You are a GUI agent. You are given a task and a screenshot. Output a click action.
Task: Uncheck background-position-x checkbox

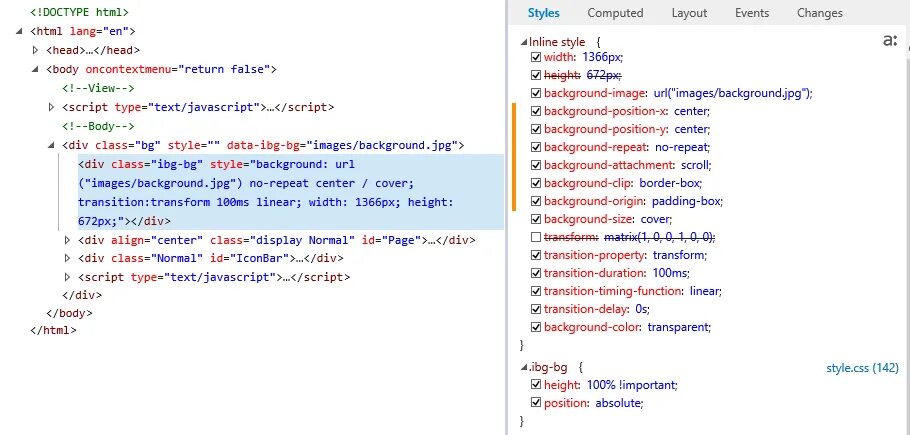(x=536, y=111)
